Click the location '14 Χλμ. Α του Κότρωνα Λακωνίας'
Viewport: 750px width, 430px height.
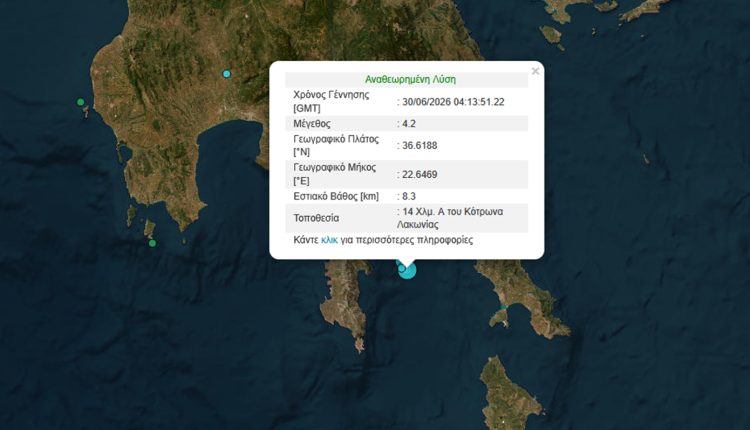(450, 218)
